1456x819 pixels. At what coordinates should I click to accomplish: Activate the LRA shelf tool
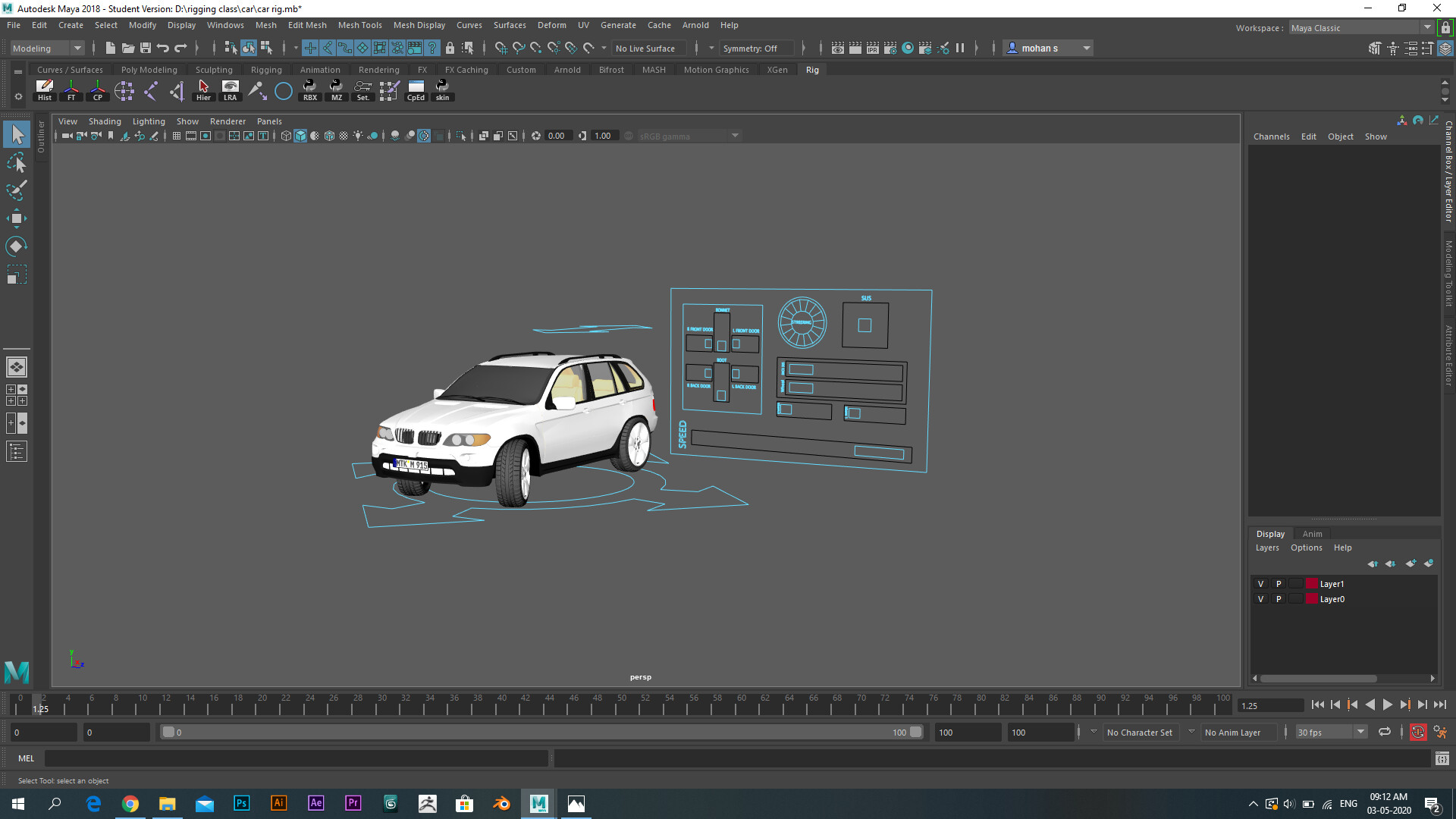230,90
